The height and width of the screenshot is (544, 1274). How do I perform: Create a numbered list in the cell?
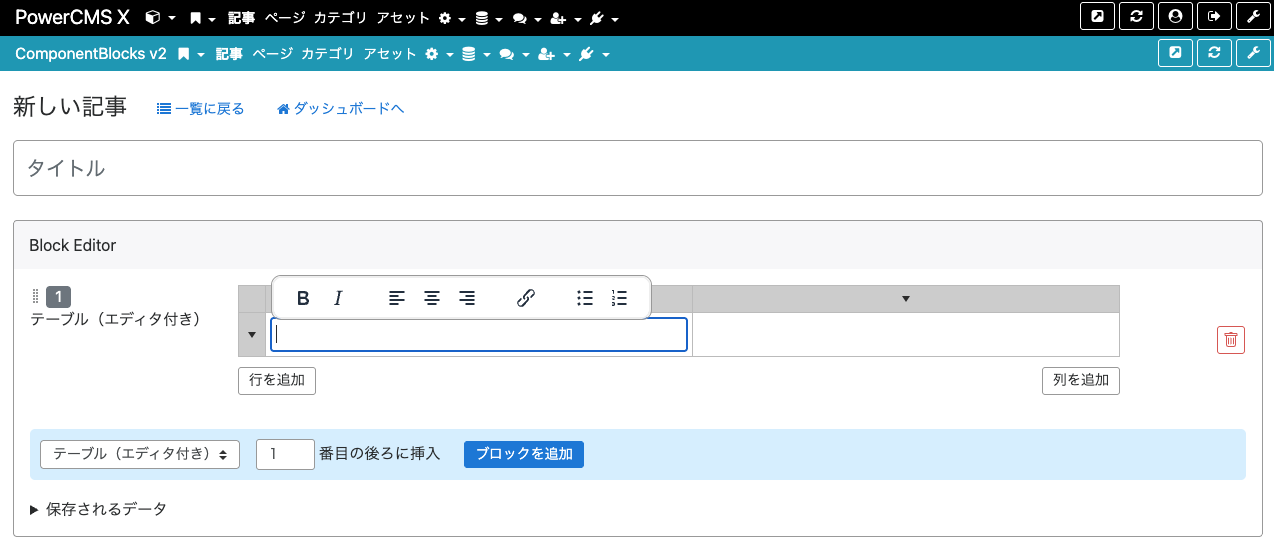pyautogui.click(x=619, y=298)
